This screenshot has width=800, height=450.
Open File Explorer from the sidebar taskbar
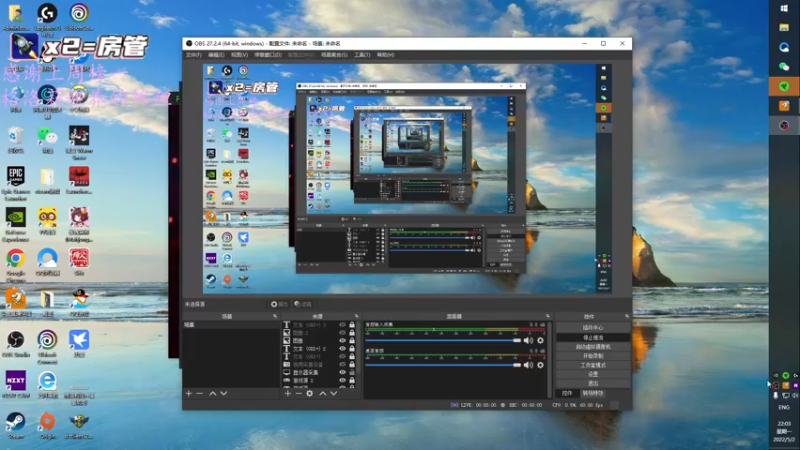coord(784,28)
